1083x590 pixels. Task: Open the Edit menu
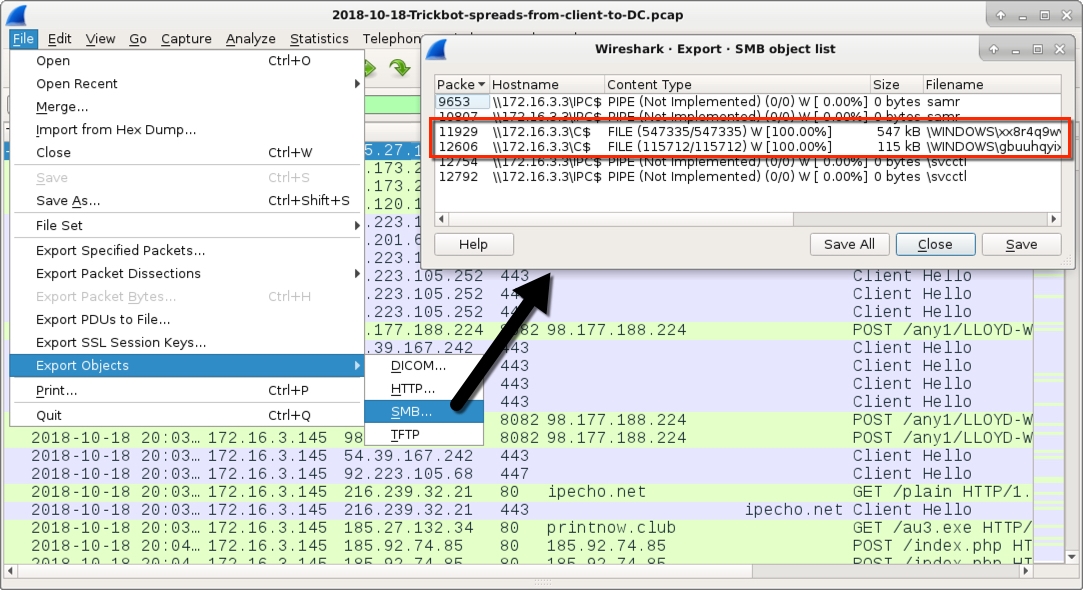59,39
